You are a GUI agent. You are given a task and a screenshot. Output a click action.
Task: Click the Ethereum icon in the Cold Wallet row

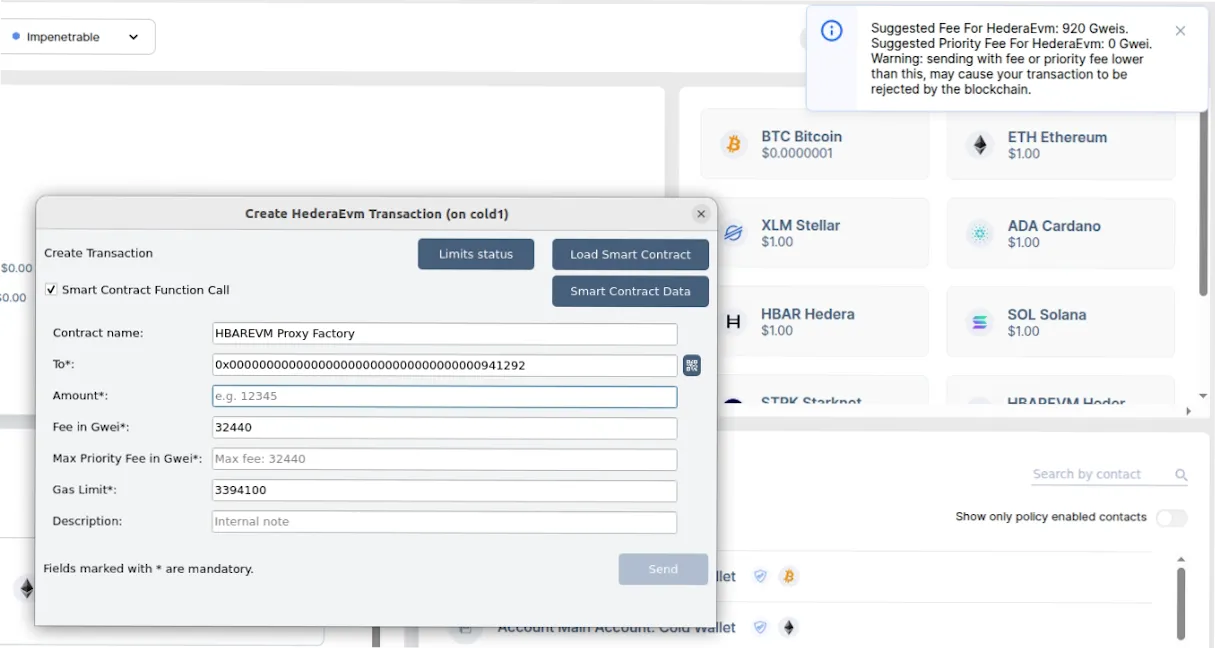(789, 628)
